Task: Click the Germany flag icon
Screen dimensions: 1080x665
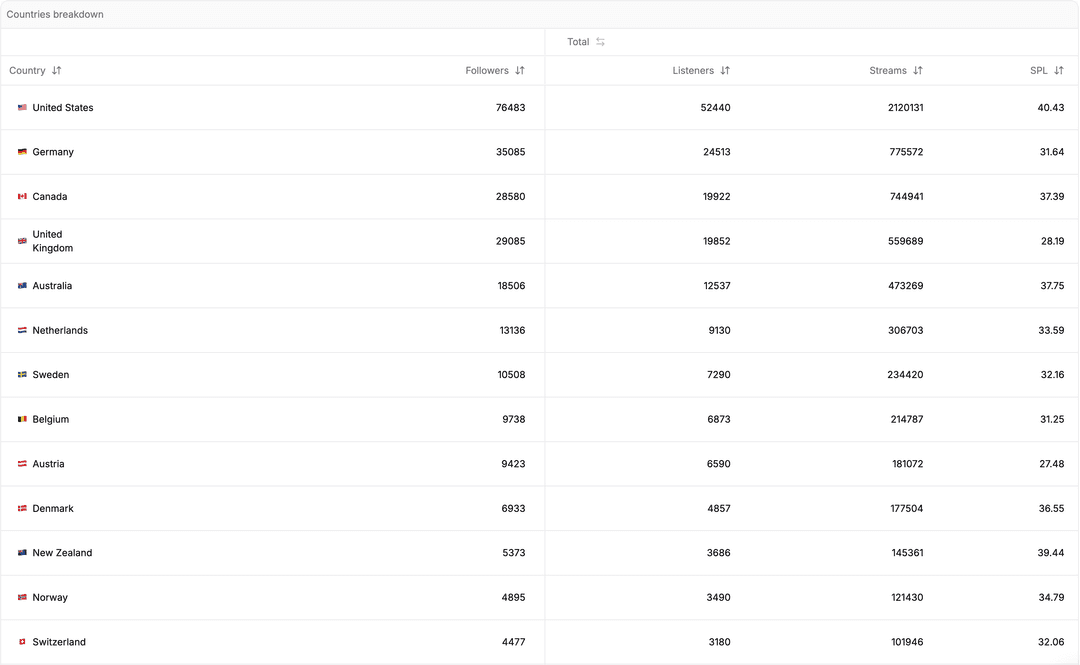Action: [x=21, y=152]
